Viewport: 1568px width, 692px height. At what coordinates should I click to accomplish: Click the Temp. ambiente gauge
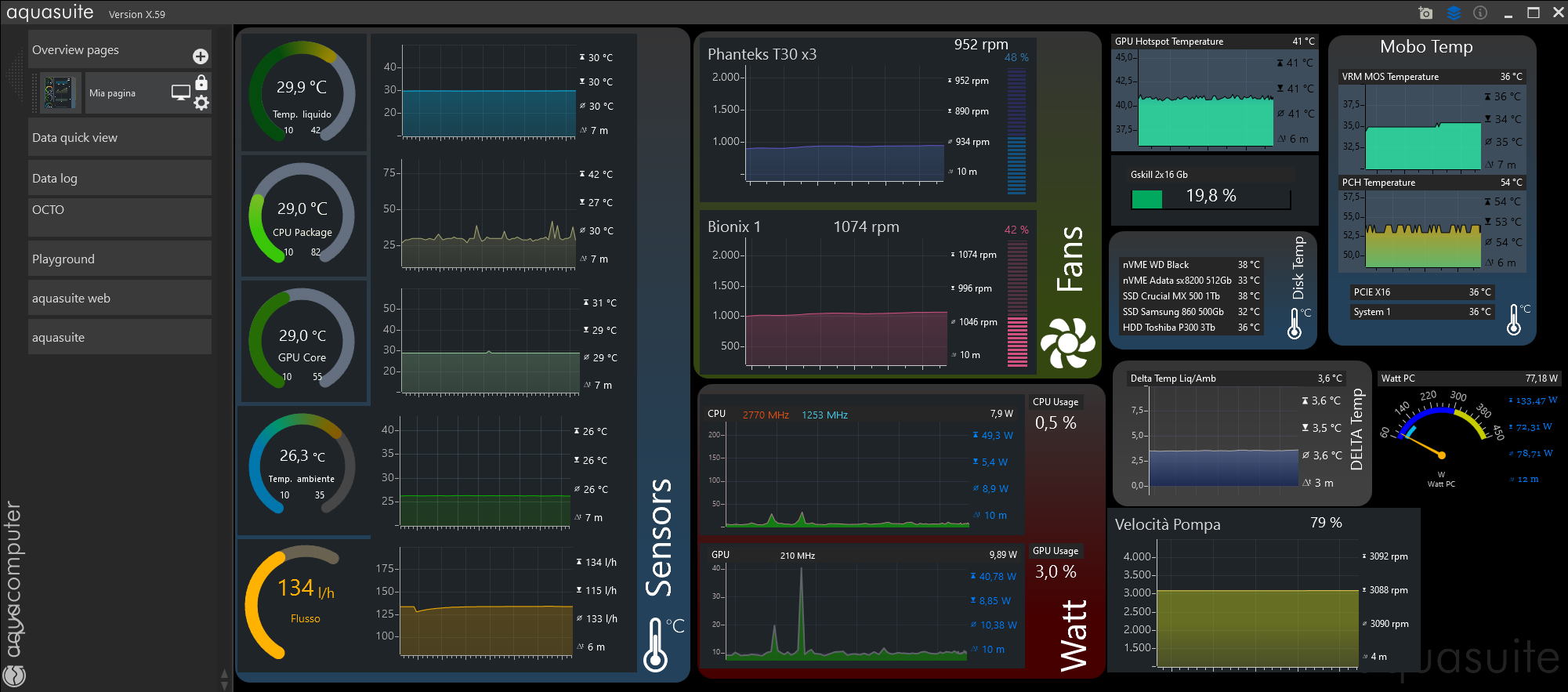point(302,464)
